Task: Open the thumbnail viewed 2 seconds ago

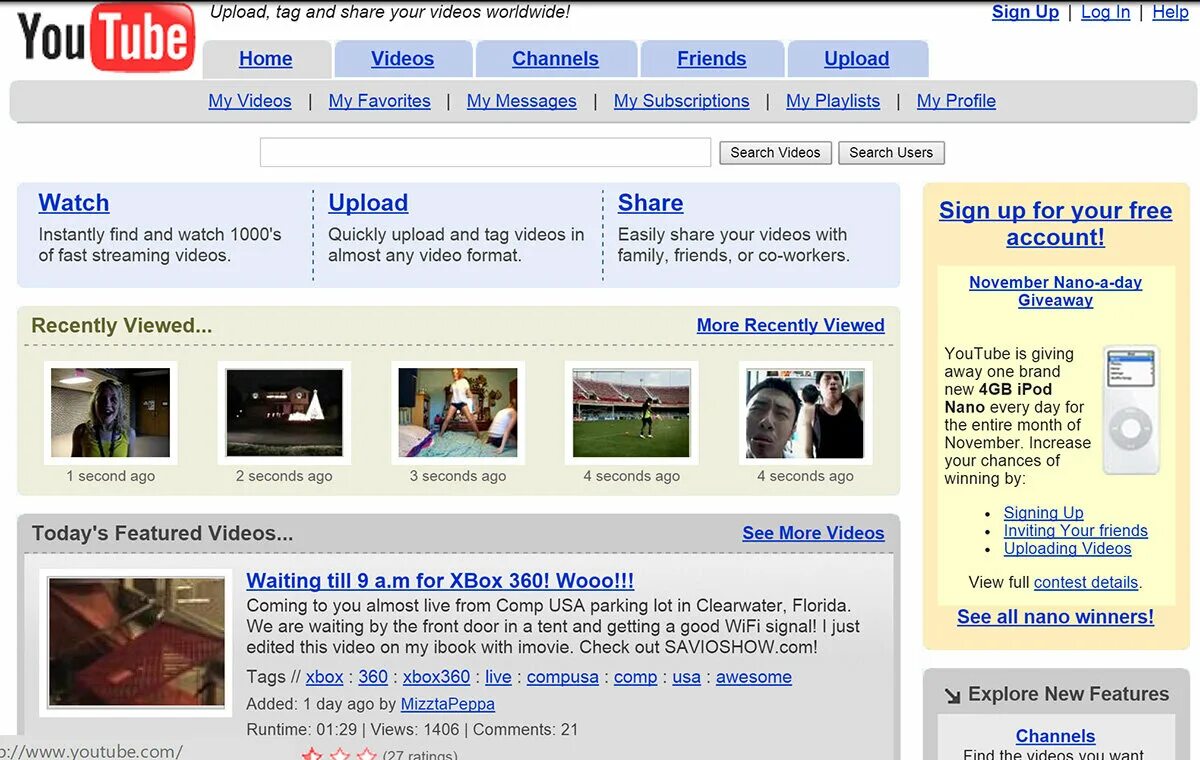Action: click(x=284, y=413)
